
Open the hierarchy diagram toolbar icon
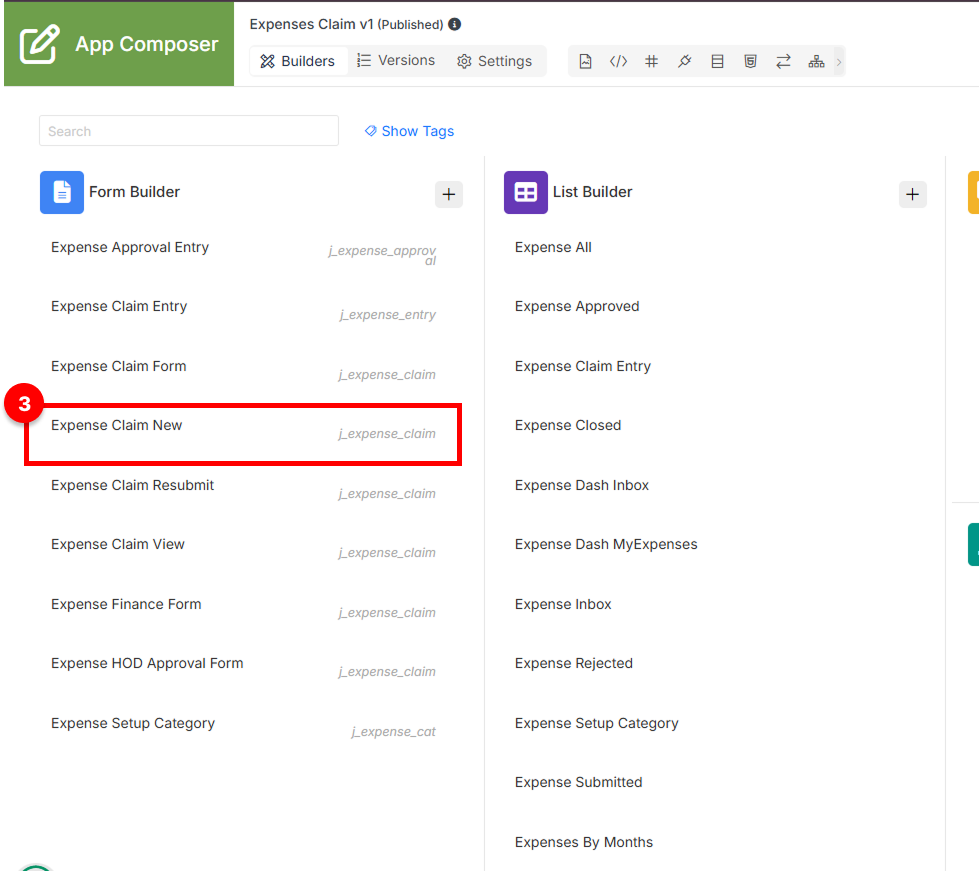click(816, 61)
